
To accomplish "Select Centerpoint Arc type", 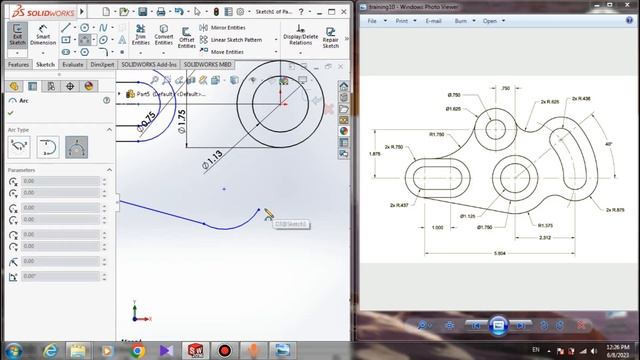I will [19, 147].
